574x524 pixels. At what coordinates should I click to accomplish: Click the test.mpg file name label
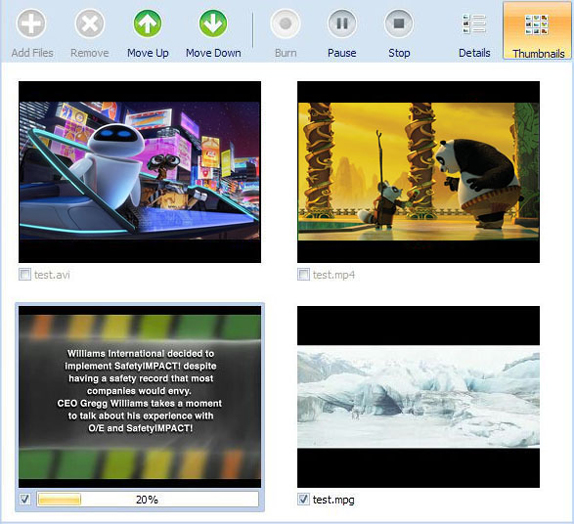(x=333, y=500)
